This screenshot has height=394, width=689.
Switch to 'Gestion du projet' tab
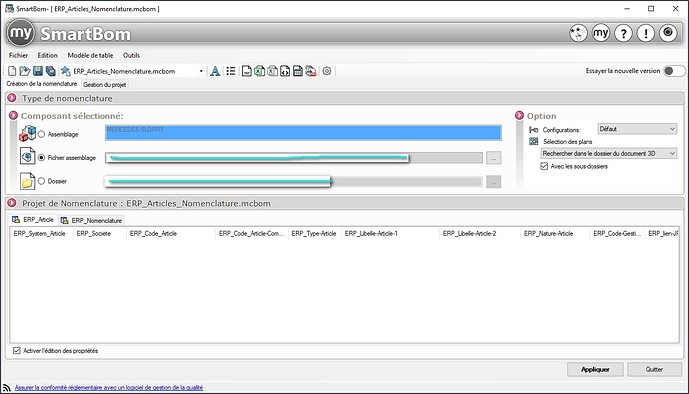[105, 84]
